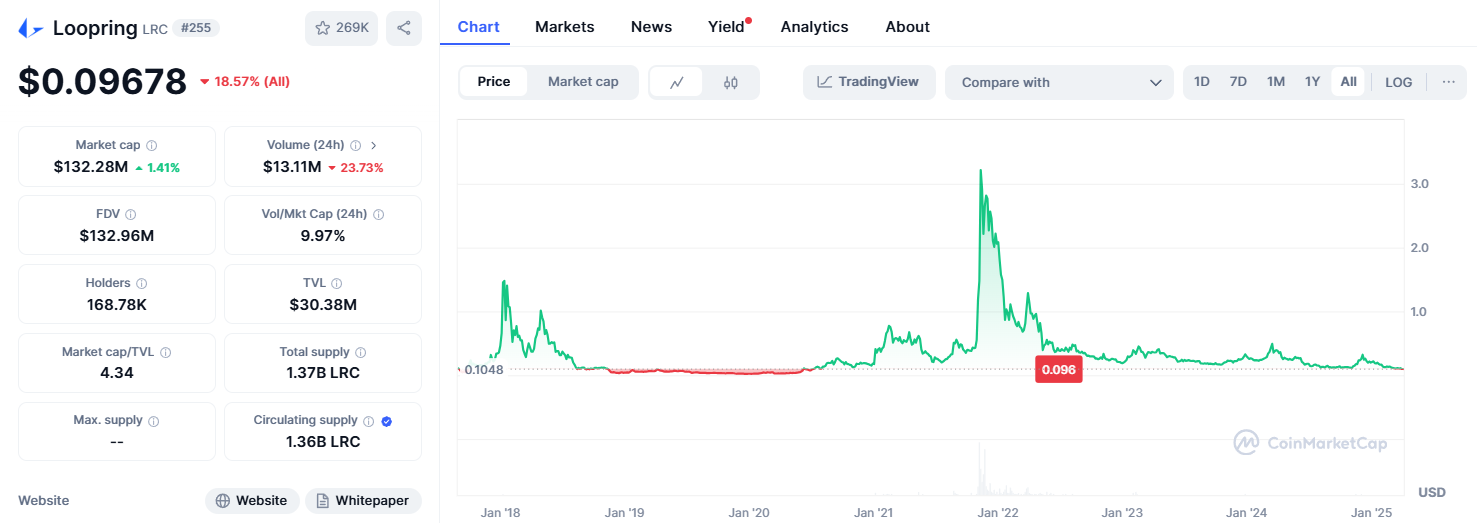Enable LOG scale on the chart

1398,82
